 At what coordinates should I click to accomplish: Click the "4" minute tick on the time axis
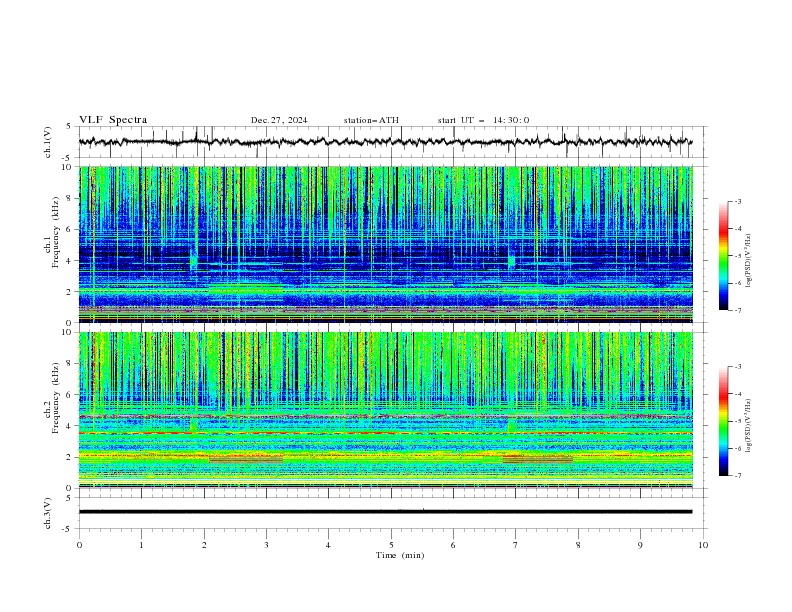pos(328,545)
